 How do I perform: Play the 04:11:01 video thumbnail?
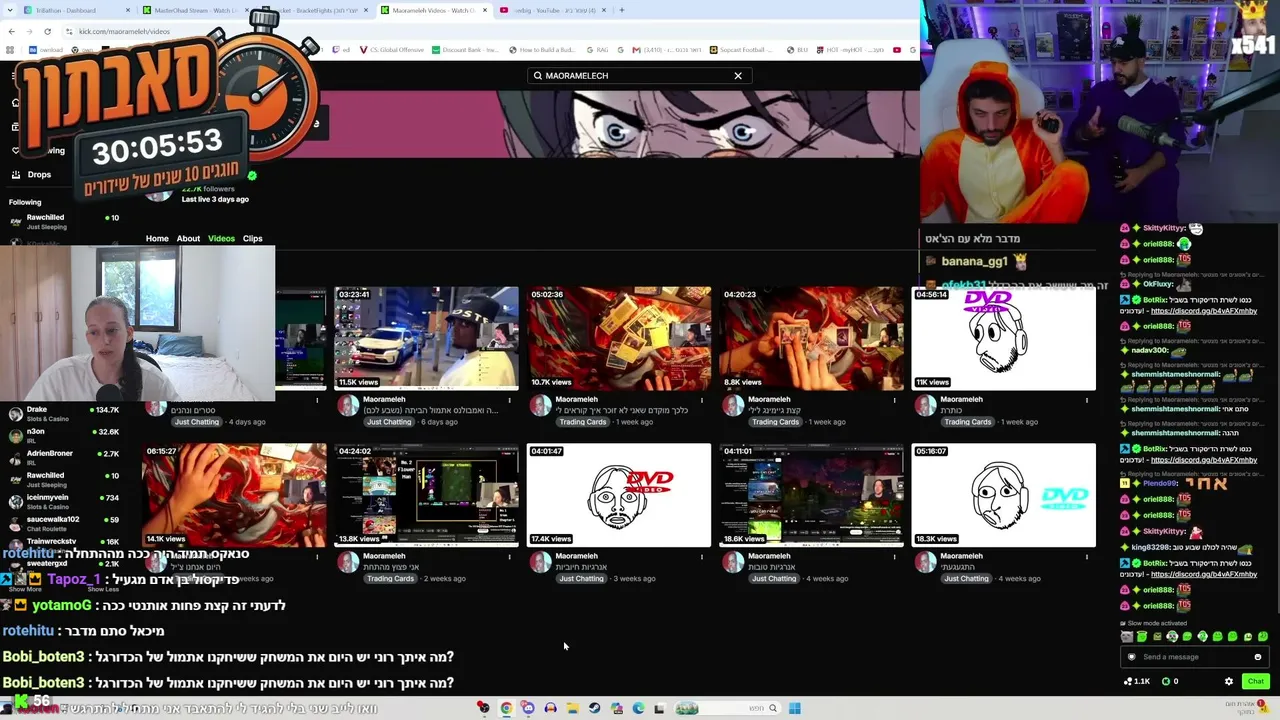pyautogui.click(x=811, y=495)
